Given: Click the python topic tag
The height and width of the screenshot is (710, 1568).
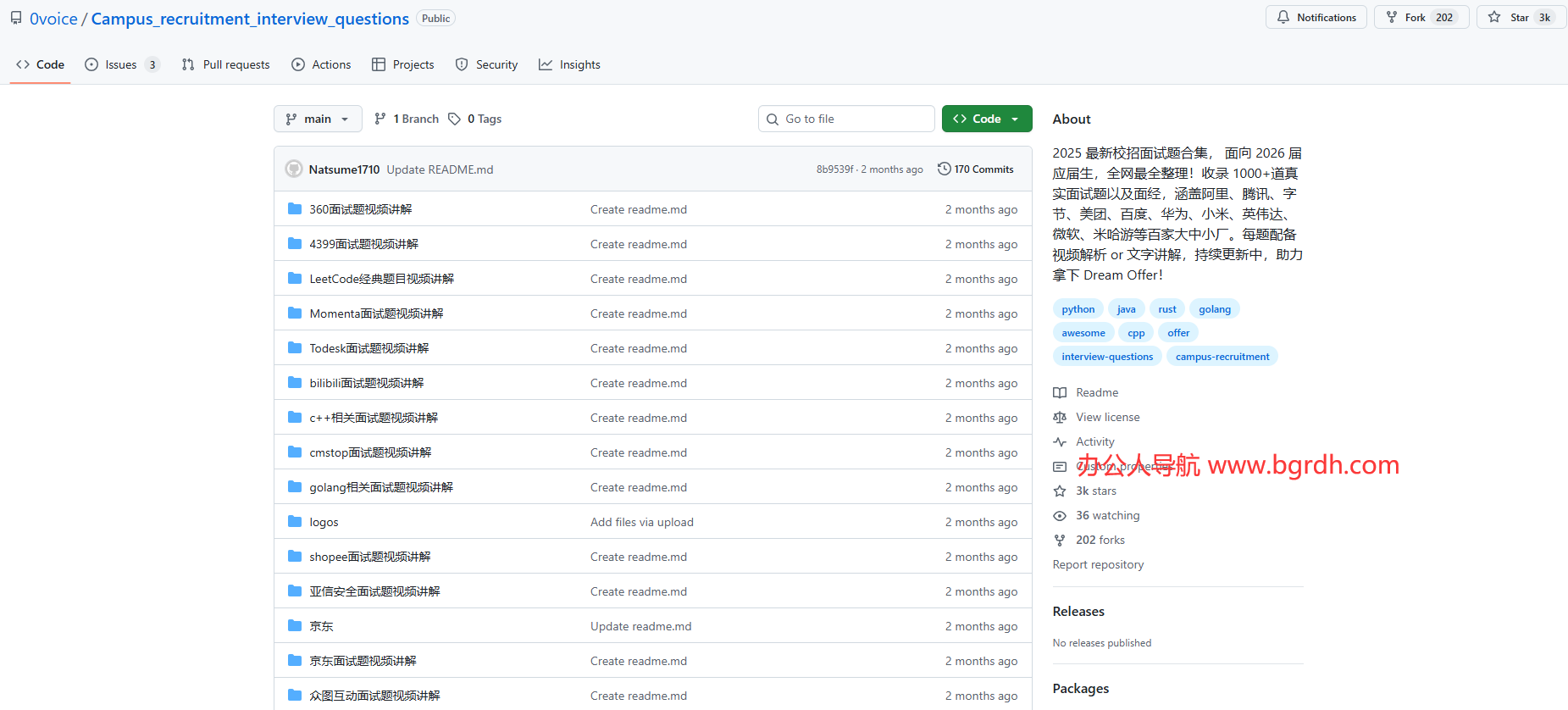Looking at the screenshot, I should click(x=1078, y=309).
